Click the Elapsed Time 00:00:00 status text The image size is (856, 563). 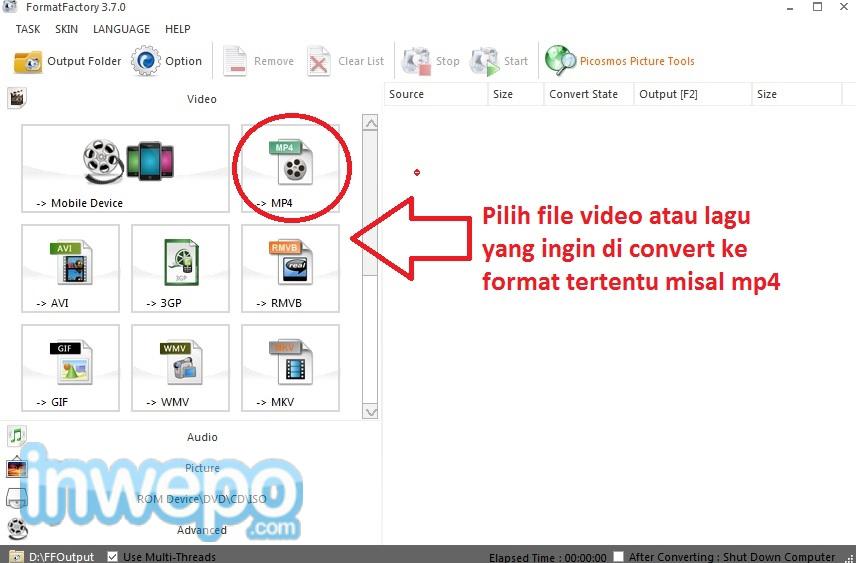pyautogui.click(x=548, y=558)
